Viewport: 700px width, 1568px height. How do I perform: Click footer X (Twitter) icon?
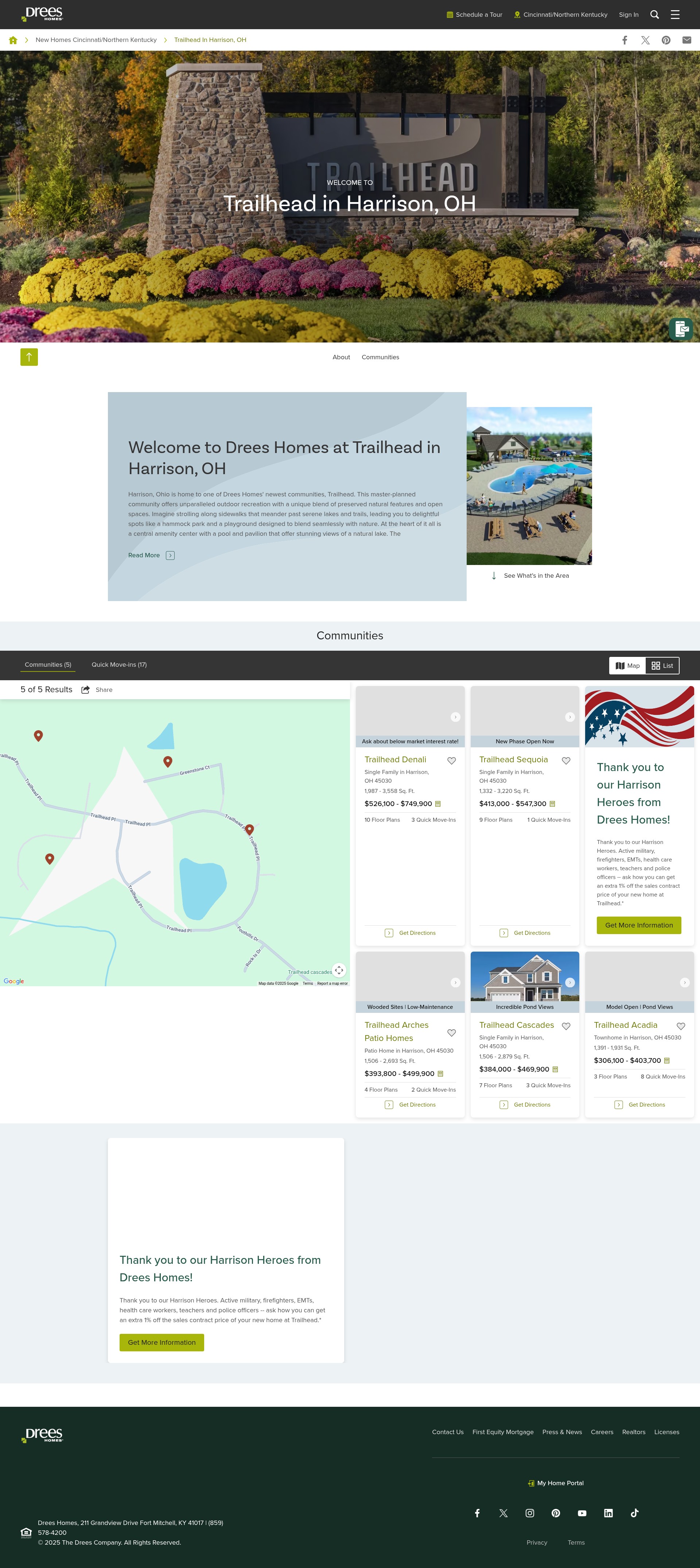pos(503,1513)
